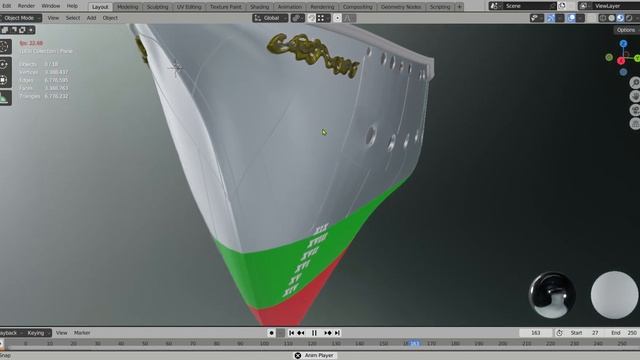Switch perspective/orthographic with the grid icon
640x360 pixels.
coord(635,123)
